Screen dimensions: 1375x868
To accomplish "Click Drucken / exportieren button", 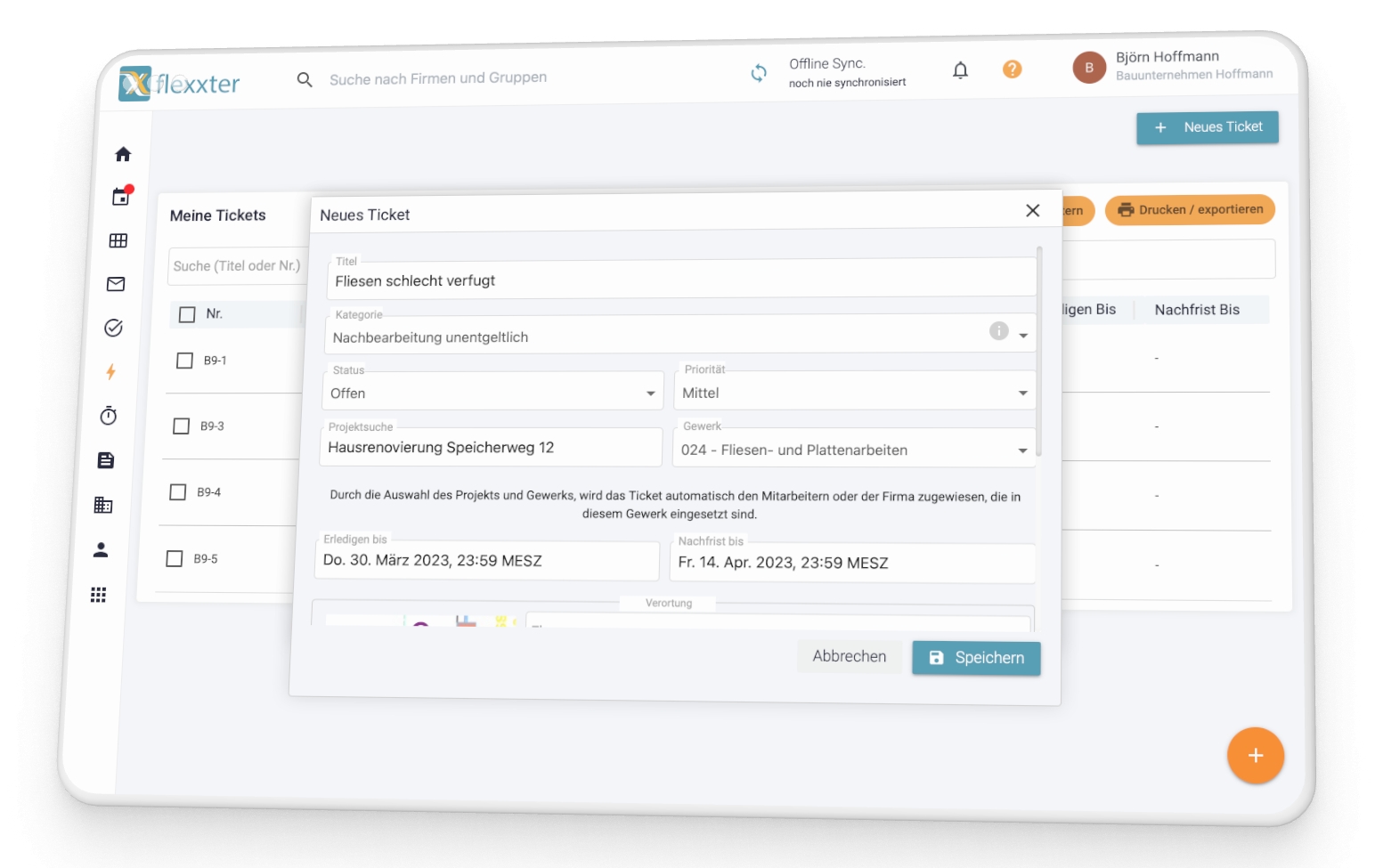I will tap(1190, 210).
